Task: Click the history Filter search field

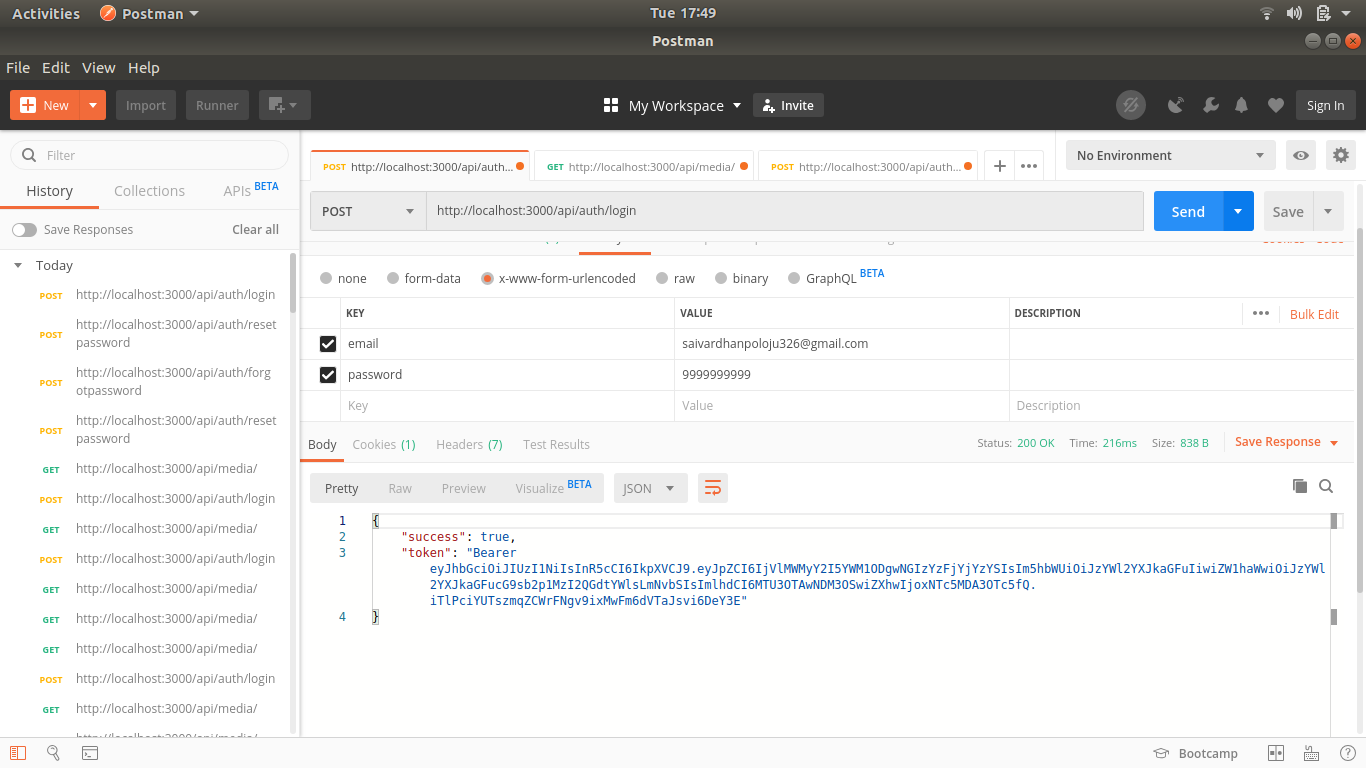Action: tap(150, 155)
